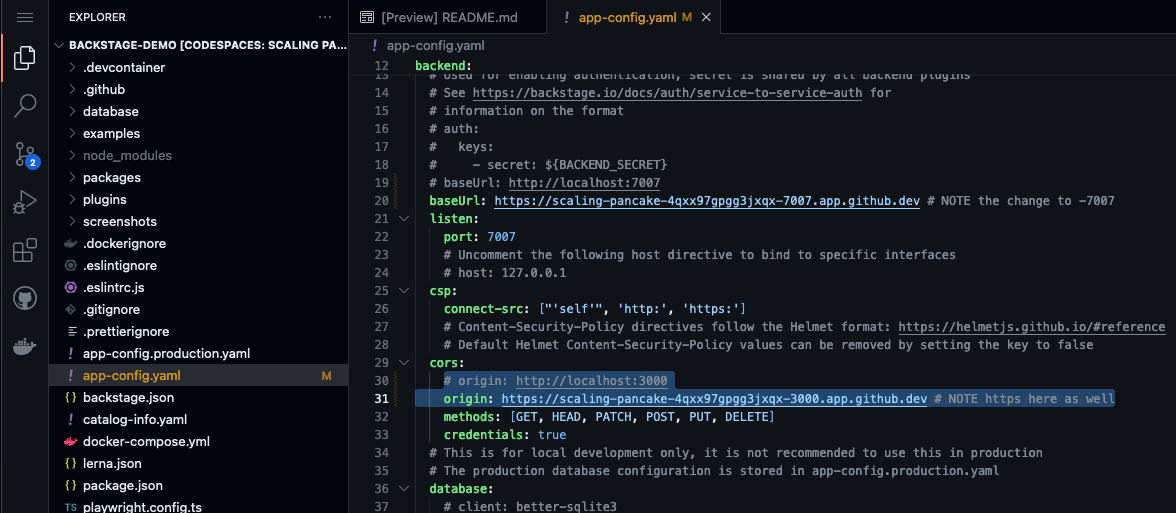
Task: Open the GitHub view in activity bar
Action: (x=25, y=299)
